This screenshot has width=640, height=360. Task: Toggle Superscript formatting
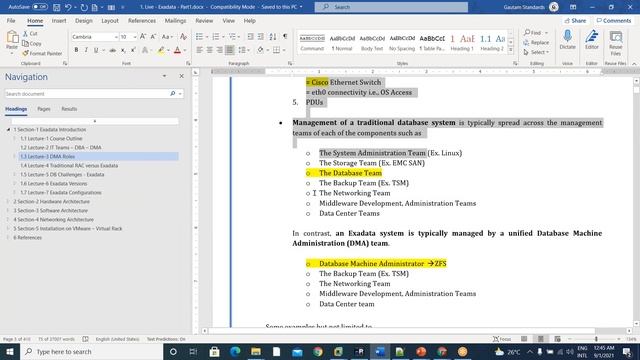click(133, 50)
